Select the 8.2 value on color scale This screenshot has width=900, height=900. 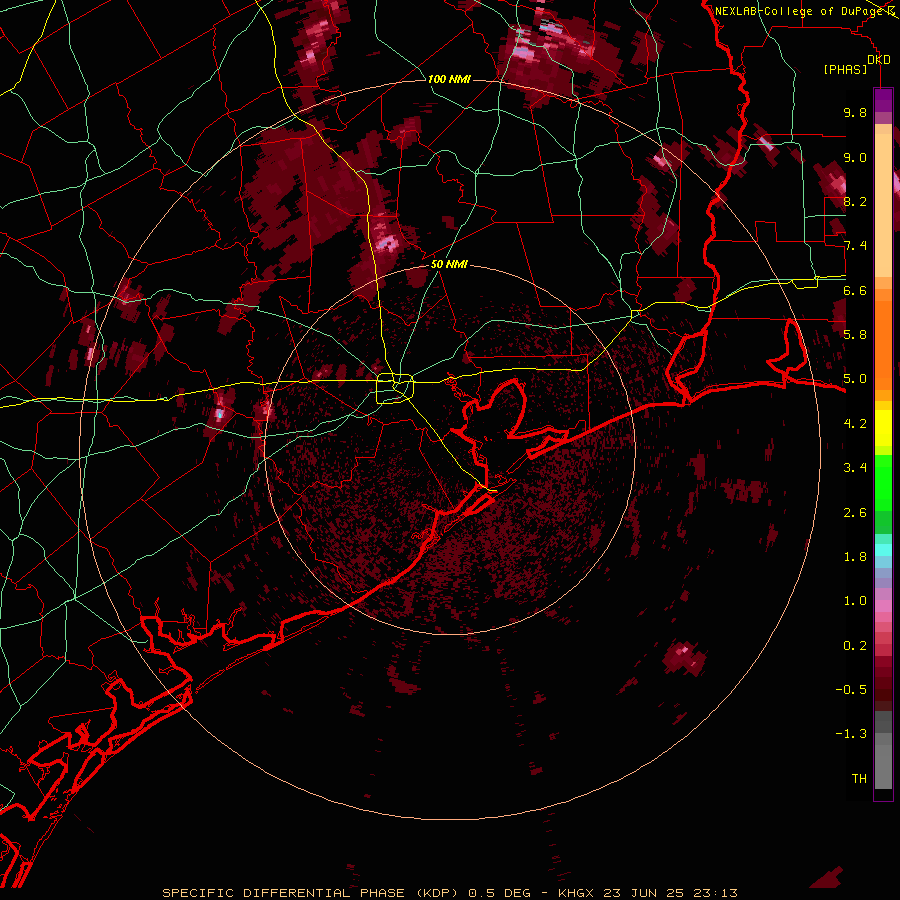[855, 201]
